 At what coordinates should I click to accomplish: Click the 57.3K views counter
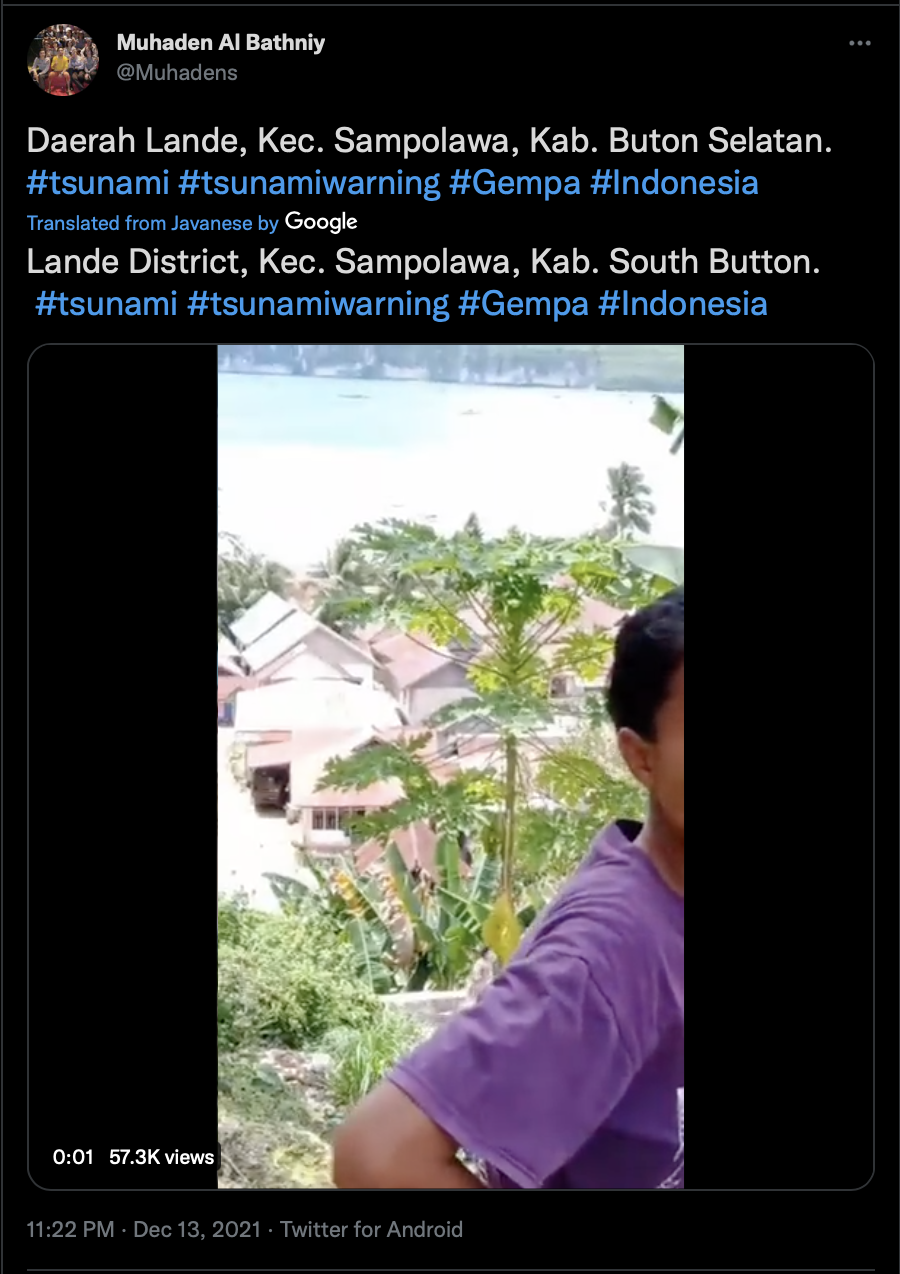click(162, 1157)
